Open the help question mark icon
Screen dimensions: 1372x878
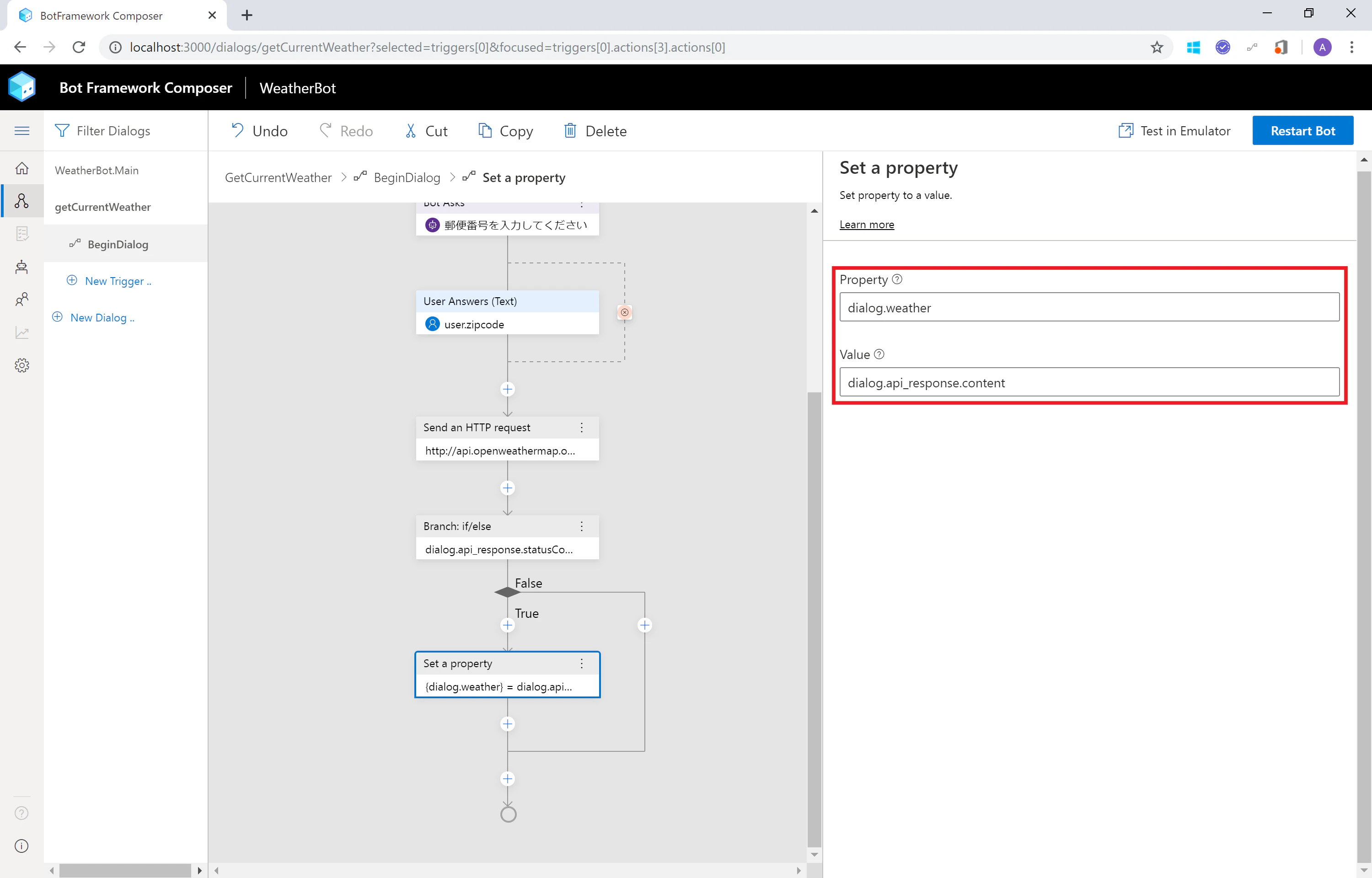click(21, 813)
